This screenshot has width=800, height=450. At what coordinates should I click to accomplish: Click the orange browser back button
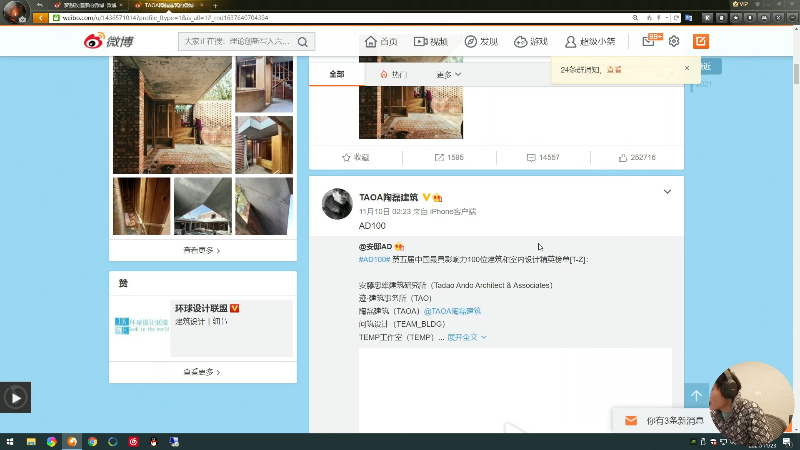(40, 18)
